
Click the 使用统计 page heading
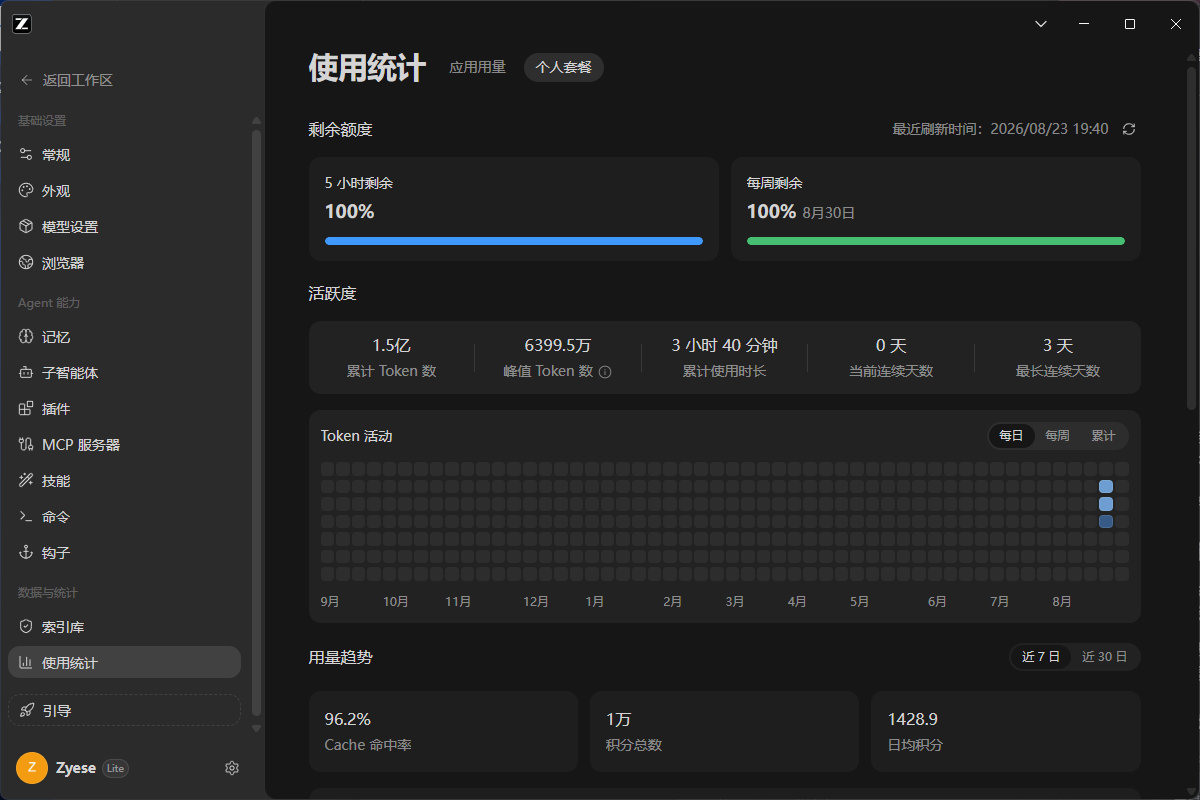point(367,68)
